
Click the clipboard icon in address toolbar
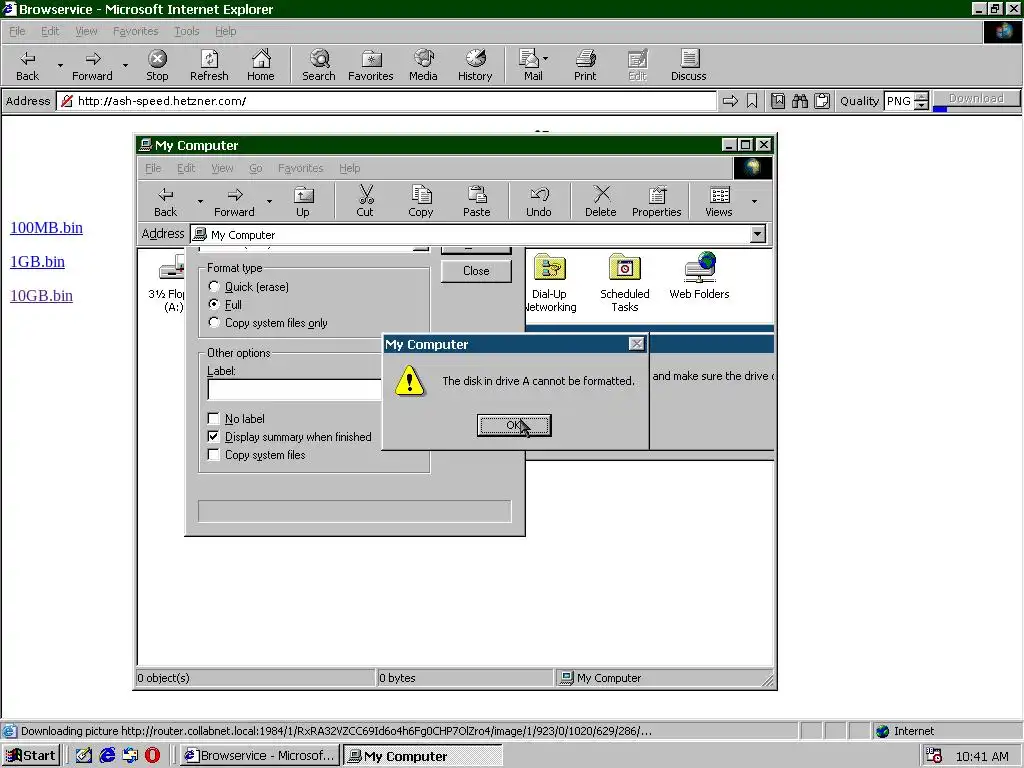click(822, 101)
